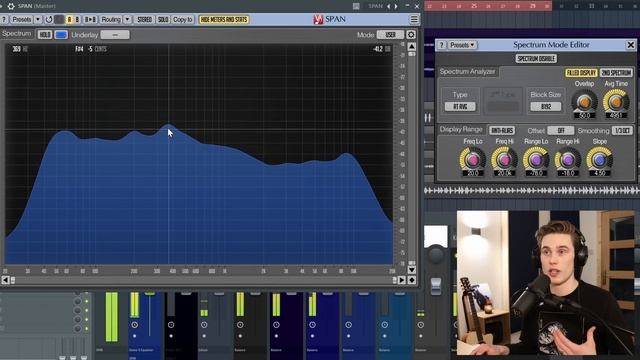This screenshot has width=640, height=360.
Task: Click the Copy to button
Action: point(182,20)
